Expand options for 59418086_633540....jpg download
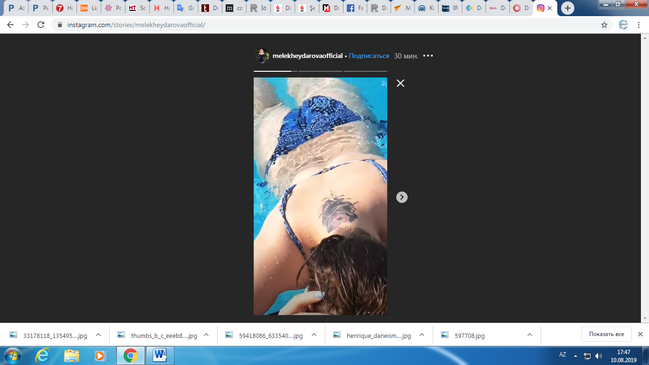Image resolution: width=649 pixels, height=365 pixels. pos(314,335)
